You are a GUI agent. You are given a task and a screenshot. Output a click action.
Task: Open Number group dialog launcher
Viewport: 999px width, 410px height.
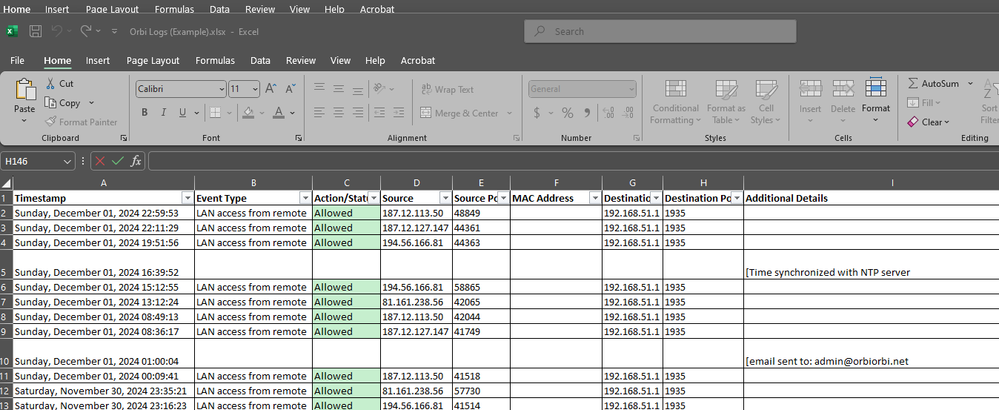tap(636, 138)
